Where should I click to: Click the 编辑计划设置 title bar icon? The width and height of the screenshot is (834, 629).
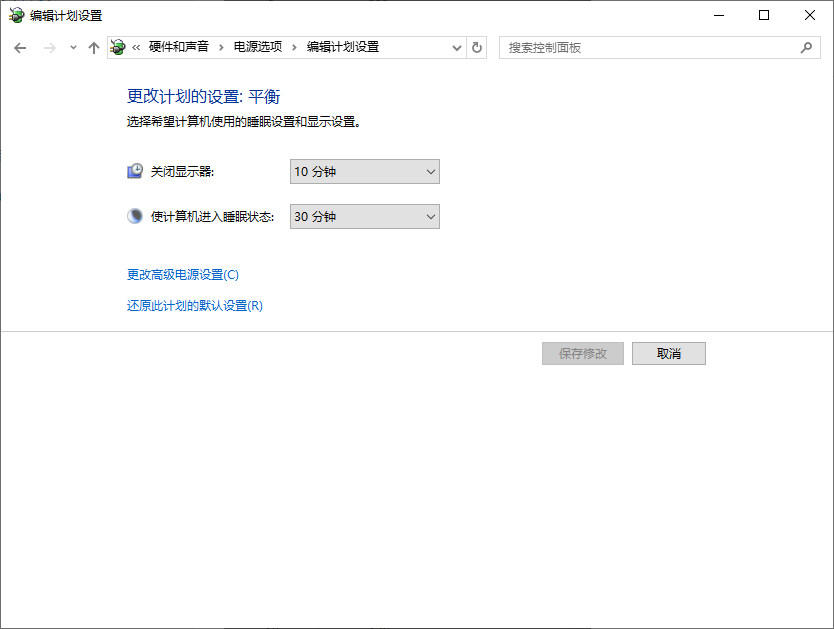click(14, 15)
